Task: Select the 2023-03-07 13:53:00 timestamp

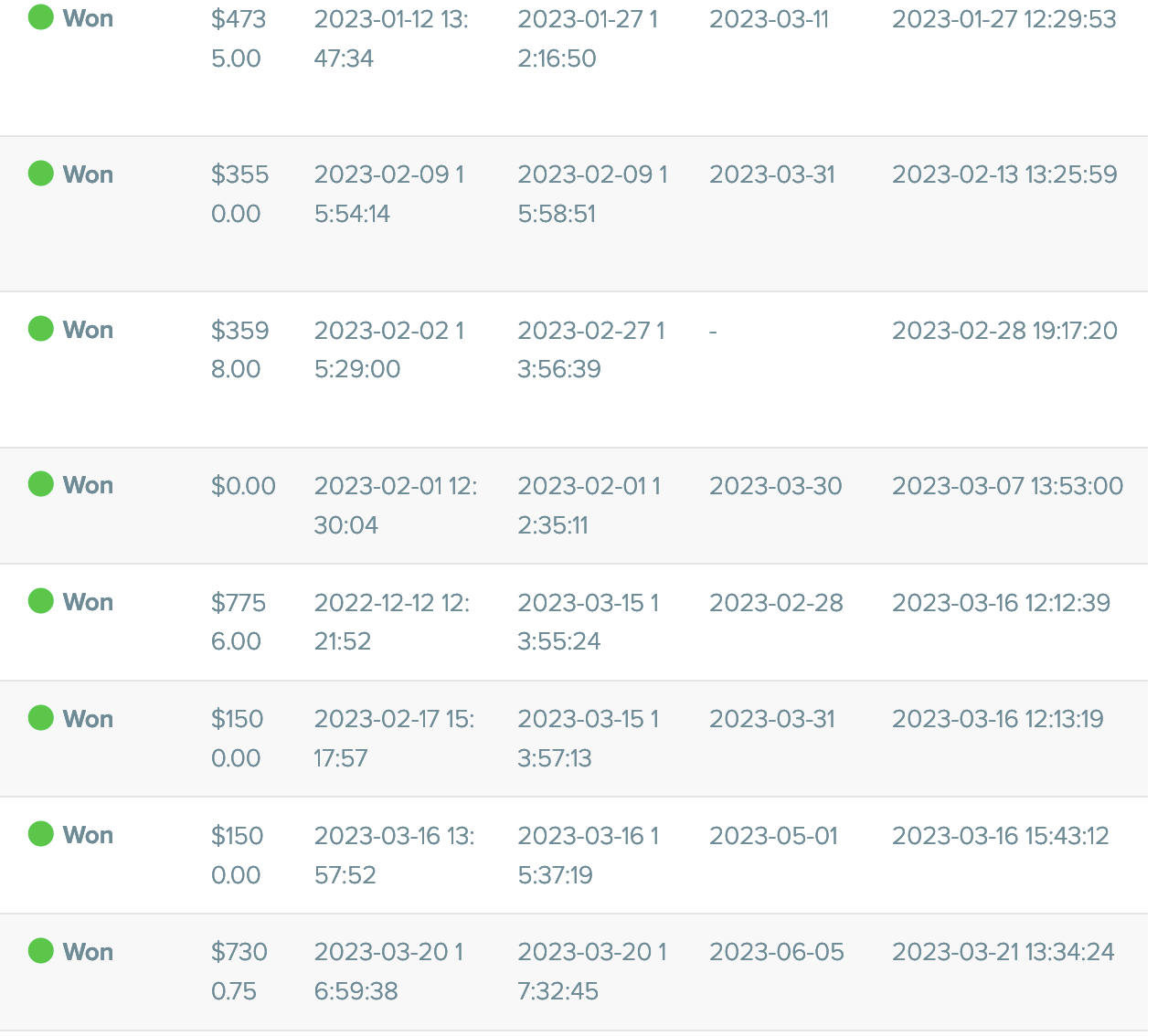Action: [1007, 485]
